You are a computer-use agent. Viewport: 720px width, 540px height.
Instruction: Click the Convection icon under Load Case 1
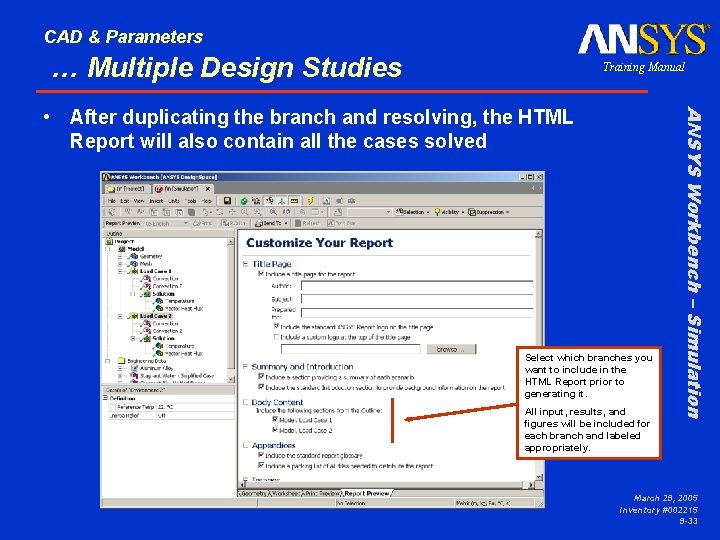click(146, 278)
